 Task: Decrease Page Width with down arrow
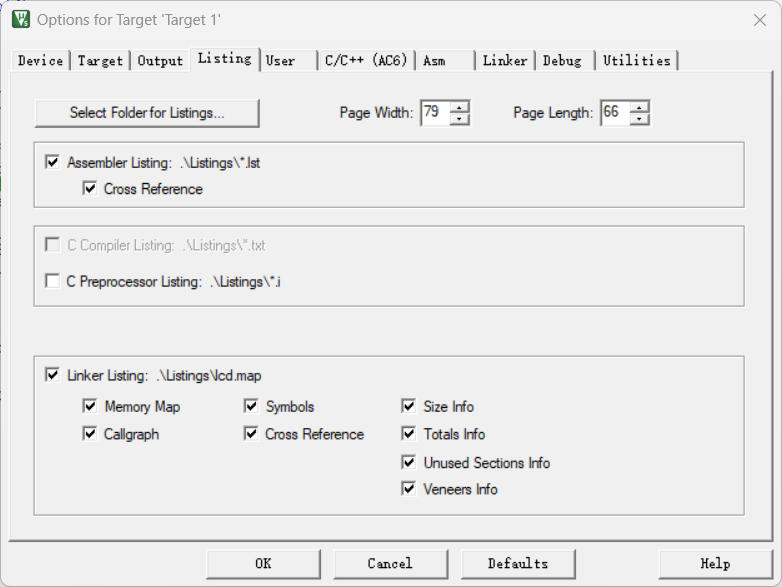(459, 119)
